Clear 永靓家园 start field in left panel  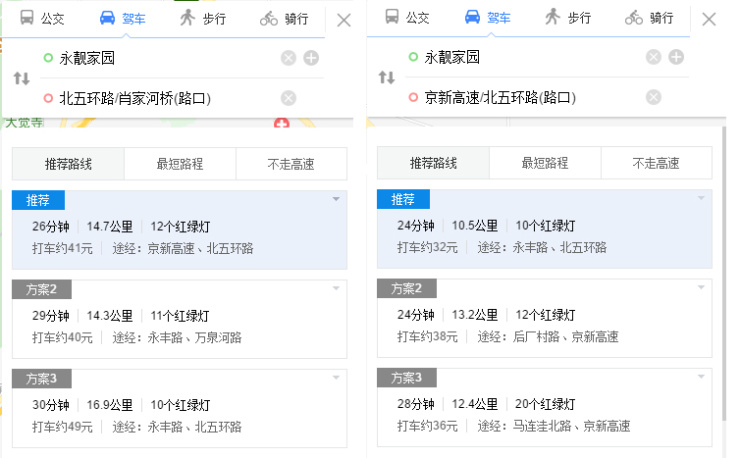[289, 58]
